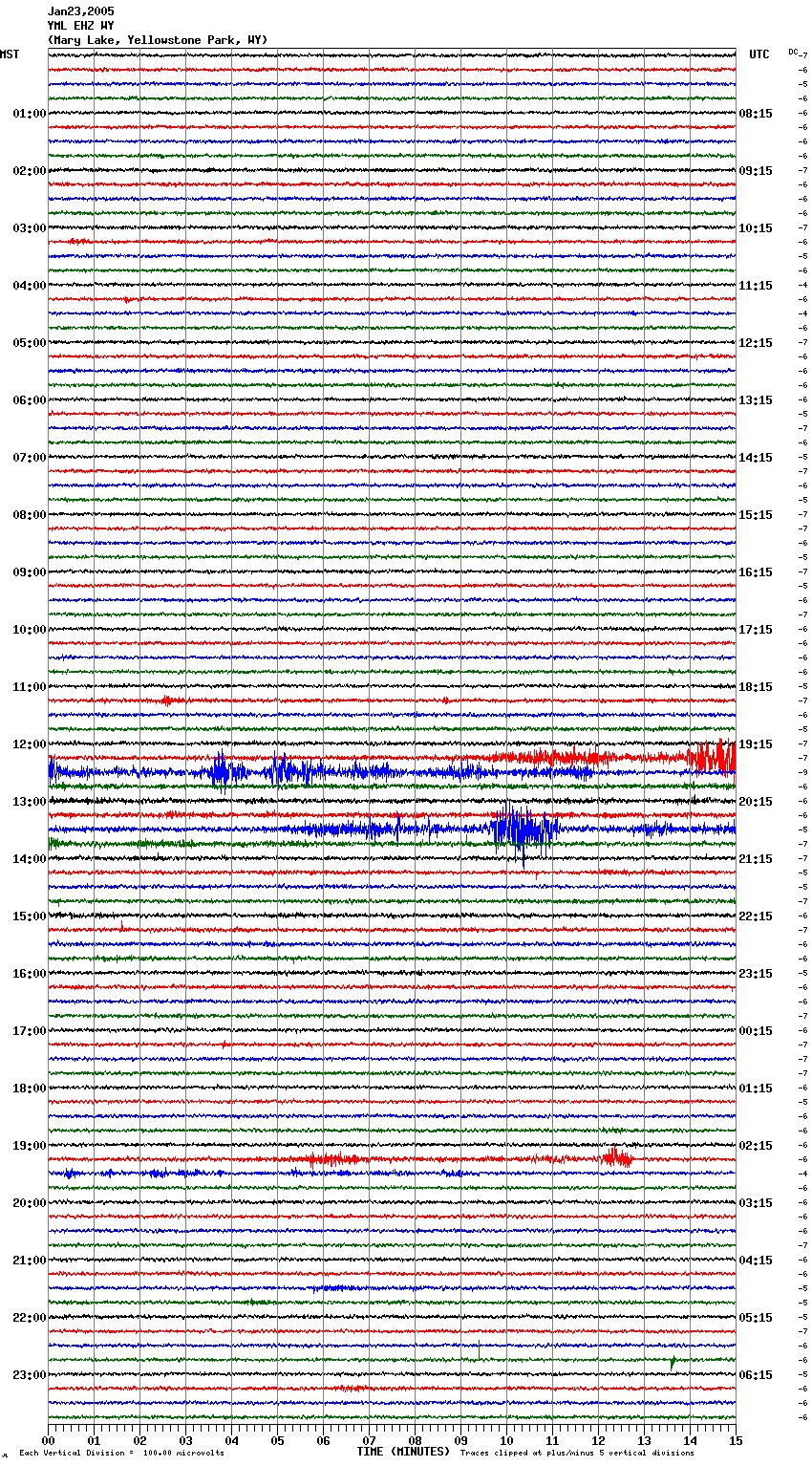This screenshot has height=1466, width=812.
Task: Click the 19:00 MST hour label
Action: coord(29,1146)
